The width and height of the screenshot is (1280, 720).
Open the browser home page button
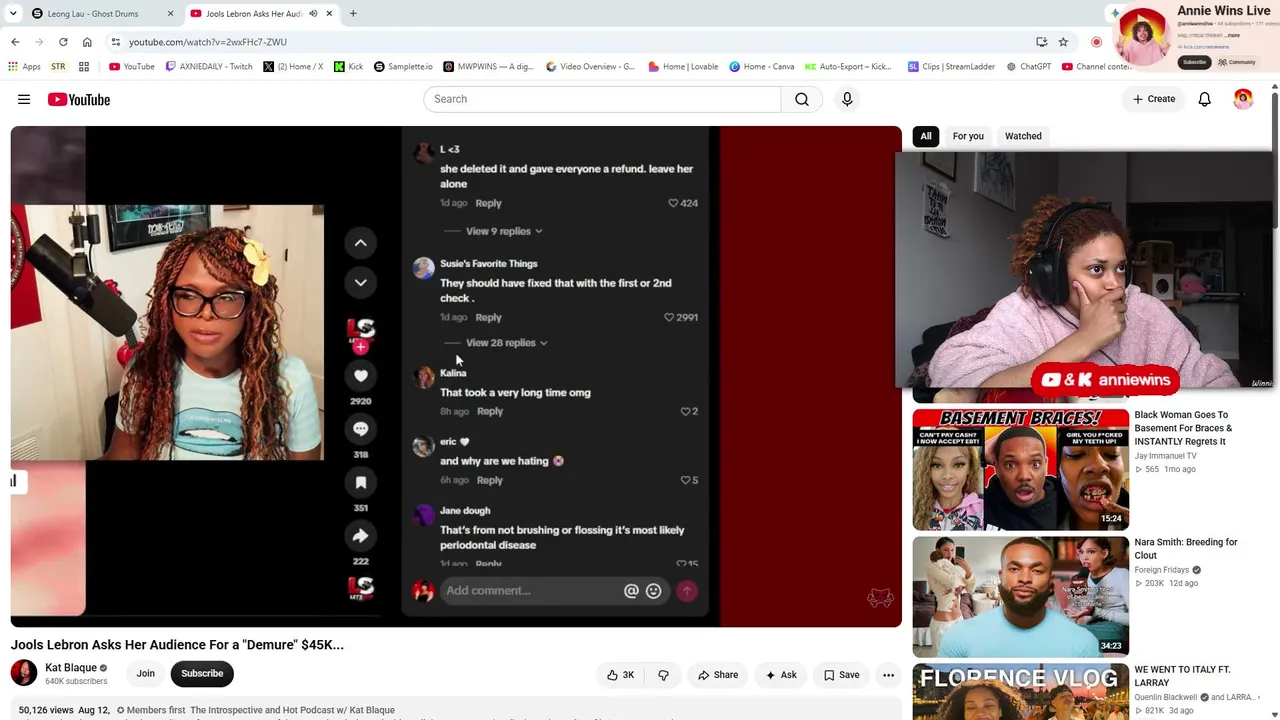tap(87, 42)
